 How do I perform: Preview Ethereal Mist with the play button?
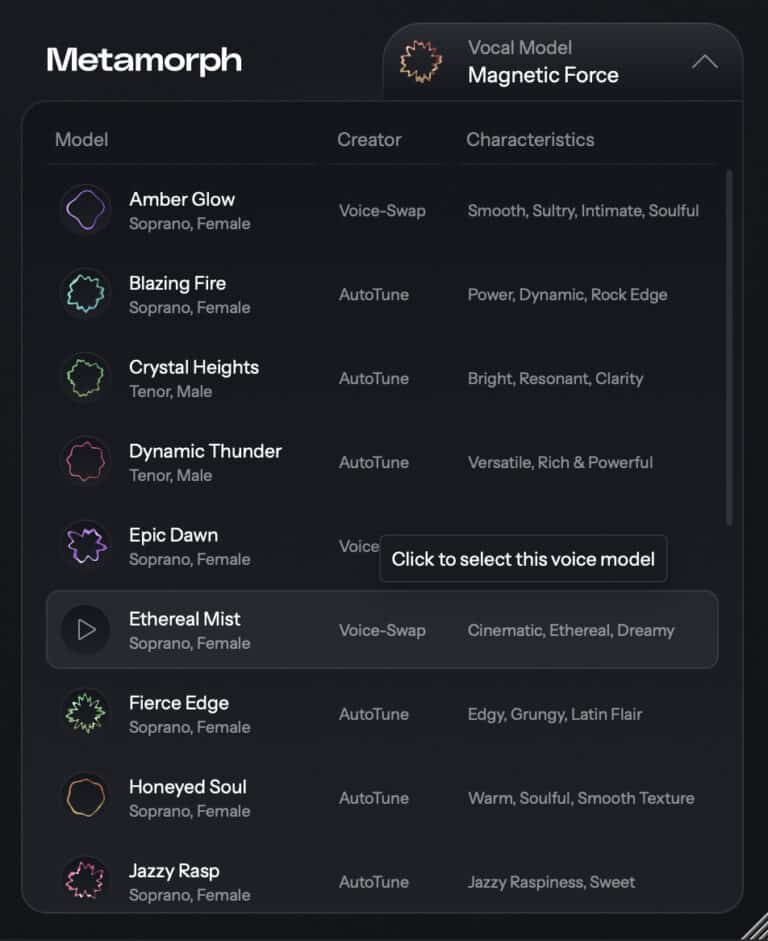(x=86, y=630)
